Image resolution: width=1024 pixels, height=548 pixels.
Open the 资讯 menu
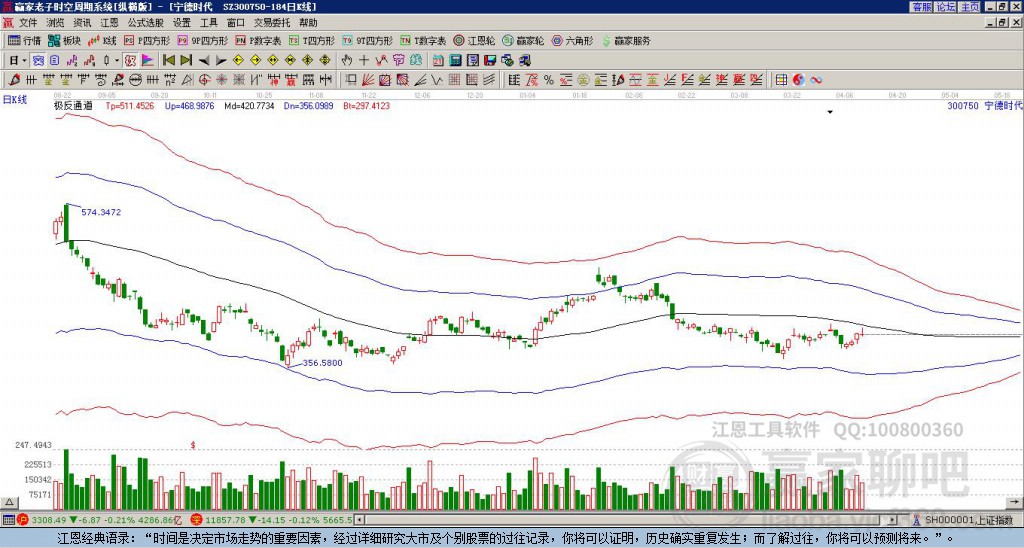82,23
